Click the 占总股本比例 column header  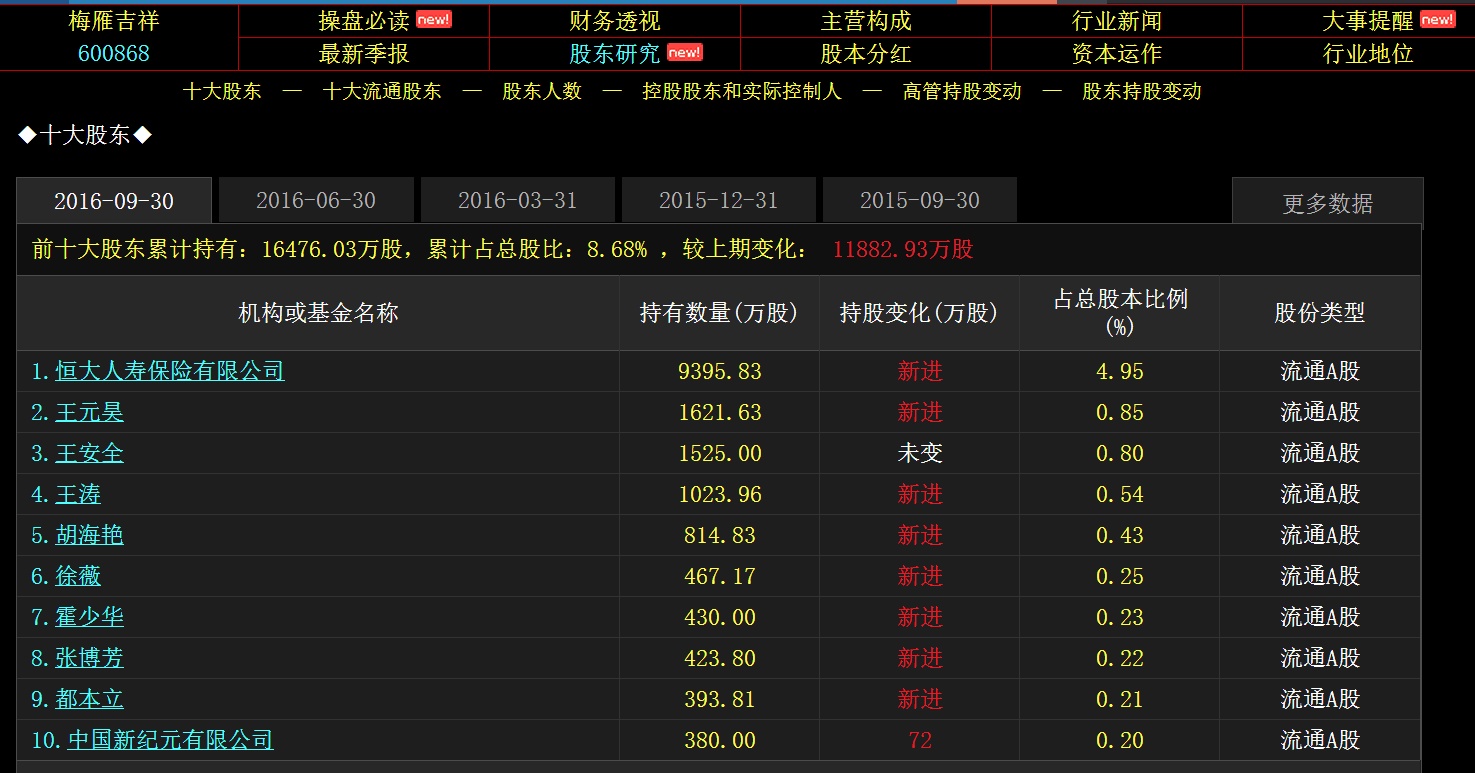click(1120, 312)
